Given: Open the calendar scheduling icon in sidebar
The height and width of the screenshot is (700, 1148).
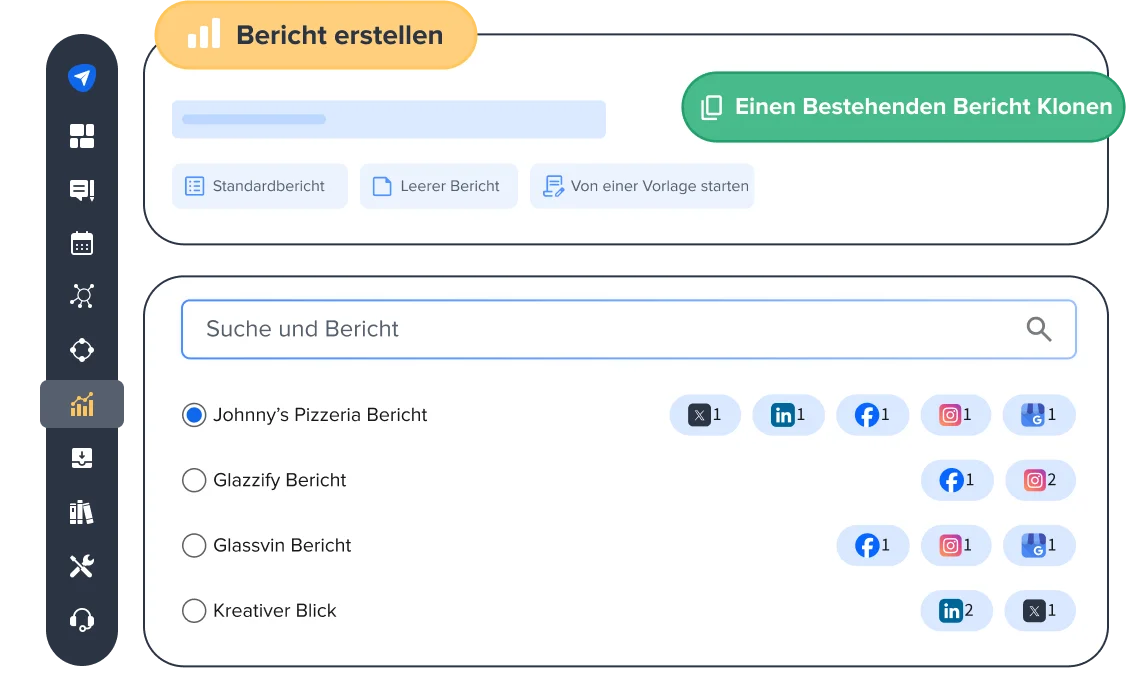Looking at the screenshot, I should point(81,243).
